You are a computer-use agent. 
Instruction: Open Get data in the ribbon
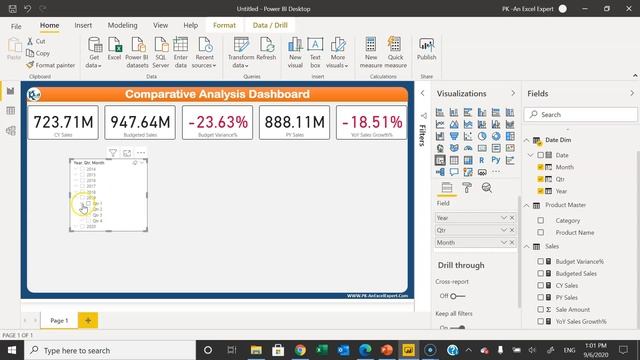94,52
